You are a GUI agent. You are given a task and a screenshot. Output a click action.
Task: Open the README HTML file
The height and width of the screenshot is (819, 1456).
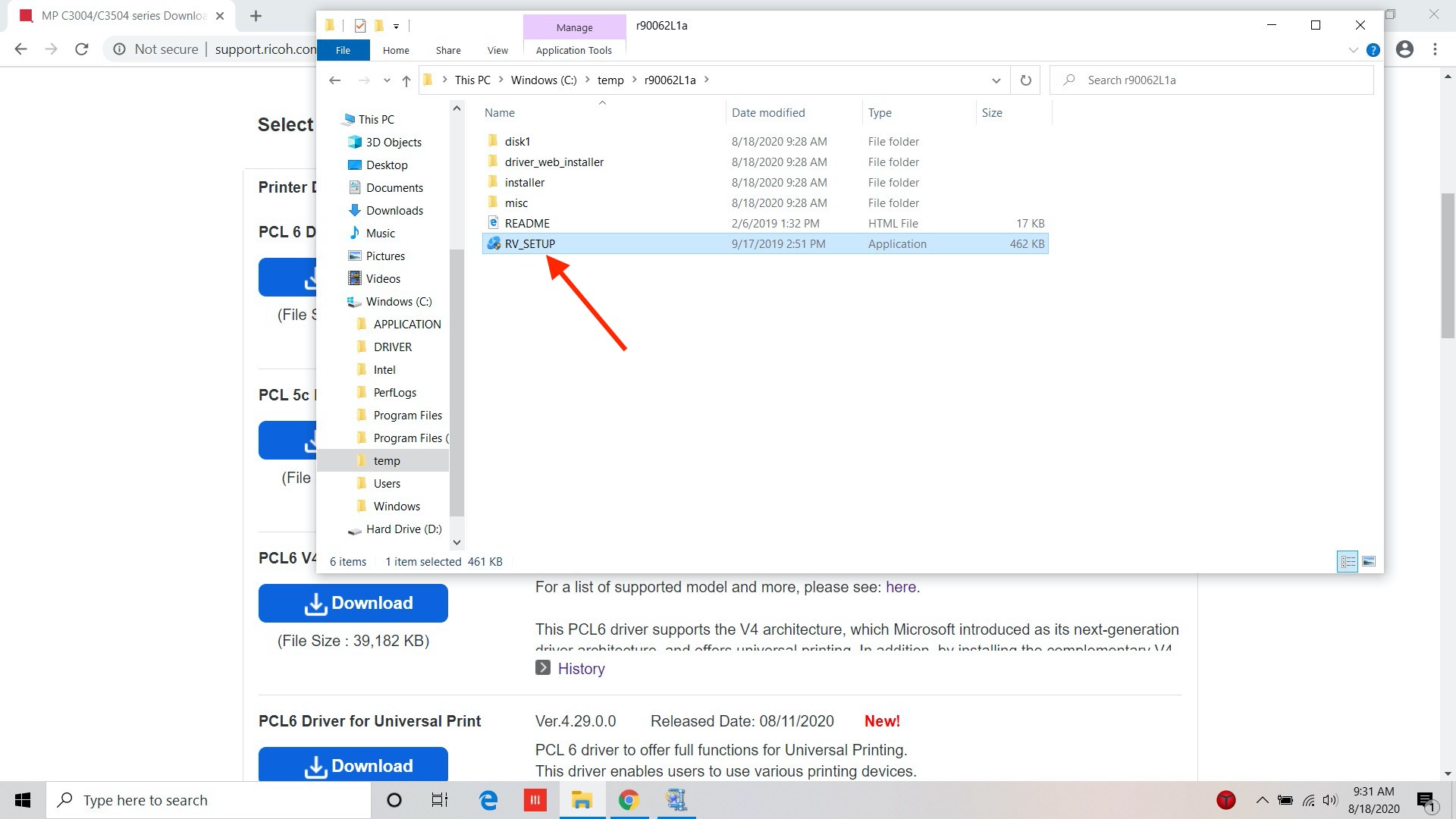click(527, 223)
